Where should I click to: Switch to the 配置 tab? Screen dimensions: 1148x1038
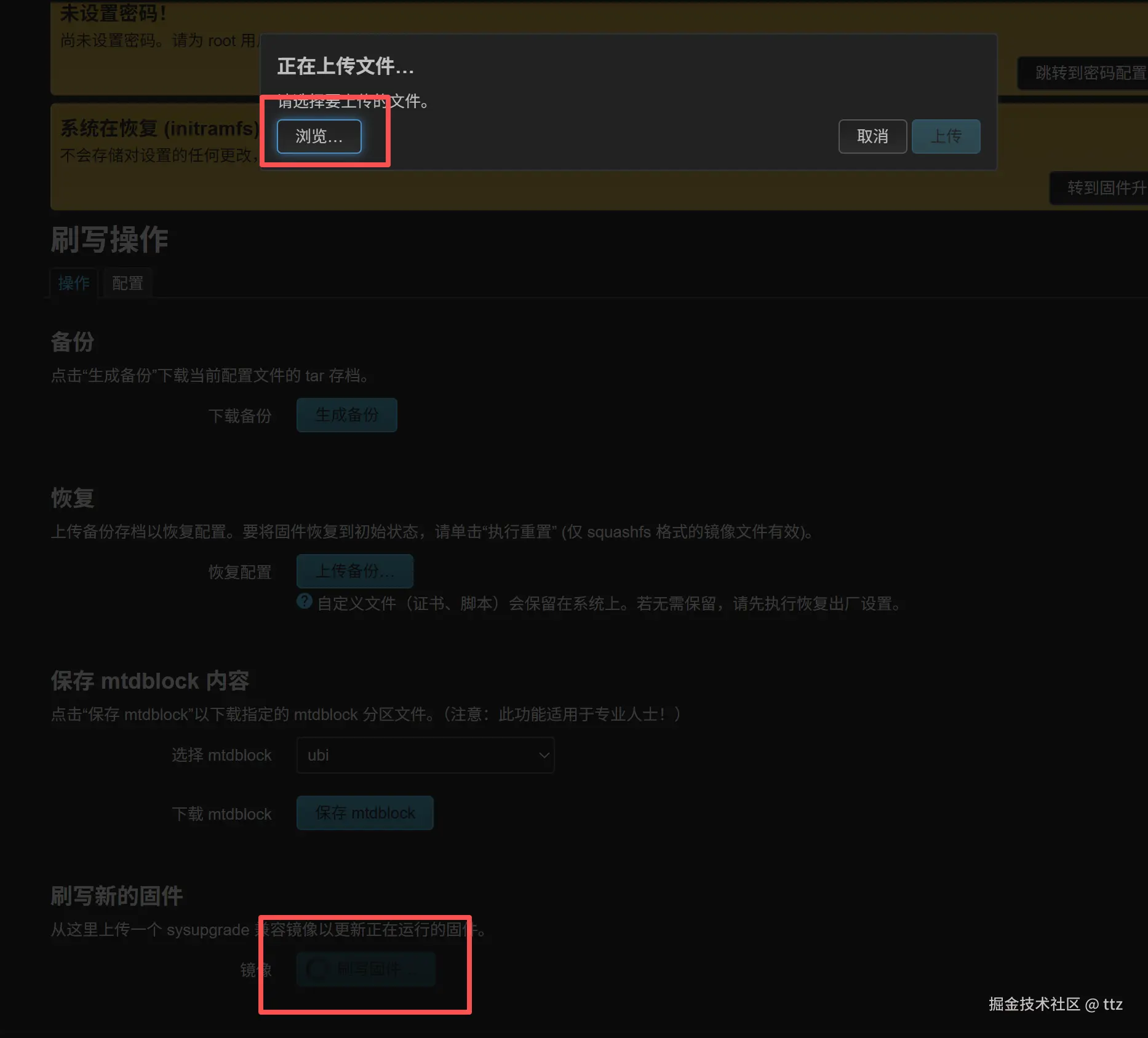[127, 283]
